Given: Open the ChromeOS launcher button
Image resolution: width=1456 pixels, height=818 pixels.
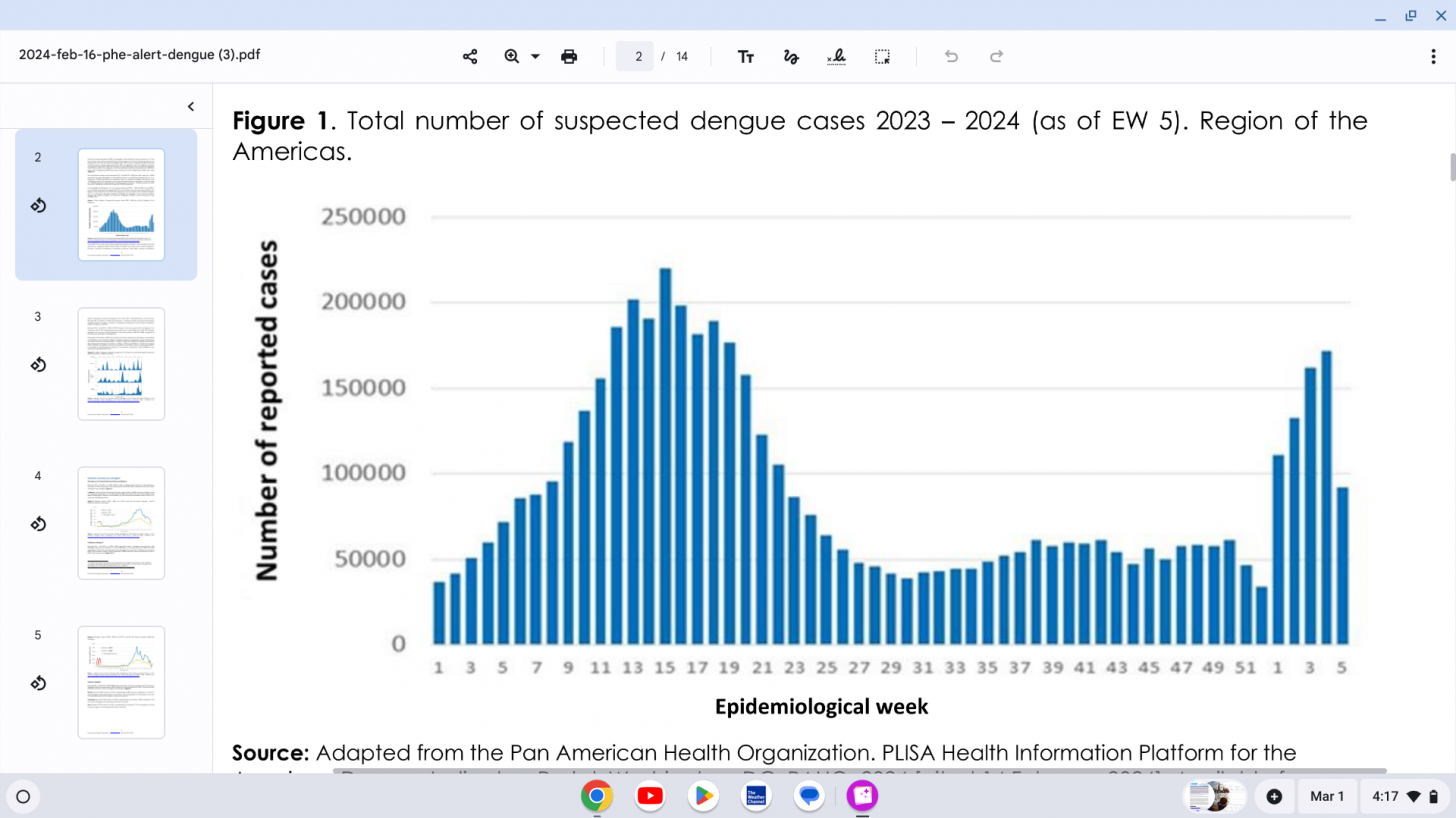Looking at the screenshot, I should click(23, 797).
